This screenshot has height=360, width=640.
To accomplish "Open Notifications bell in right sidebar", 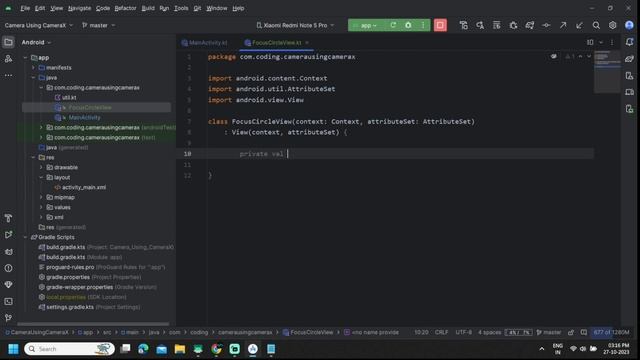I will (629, 42).
